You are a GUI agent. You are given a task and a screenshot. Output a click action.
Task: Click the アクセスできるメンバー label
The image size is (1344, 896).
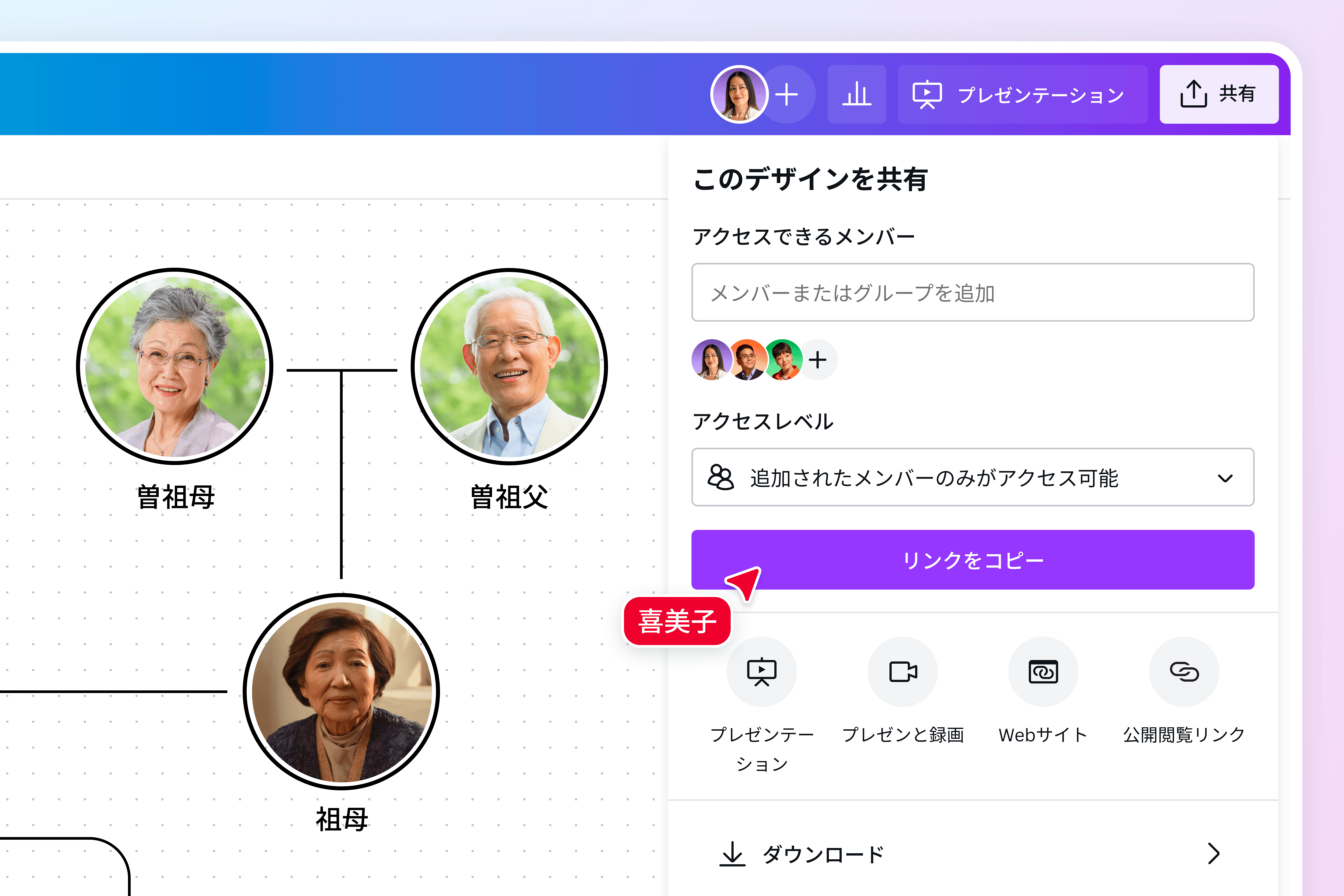(x=803, y=237)
